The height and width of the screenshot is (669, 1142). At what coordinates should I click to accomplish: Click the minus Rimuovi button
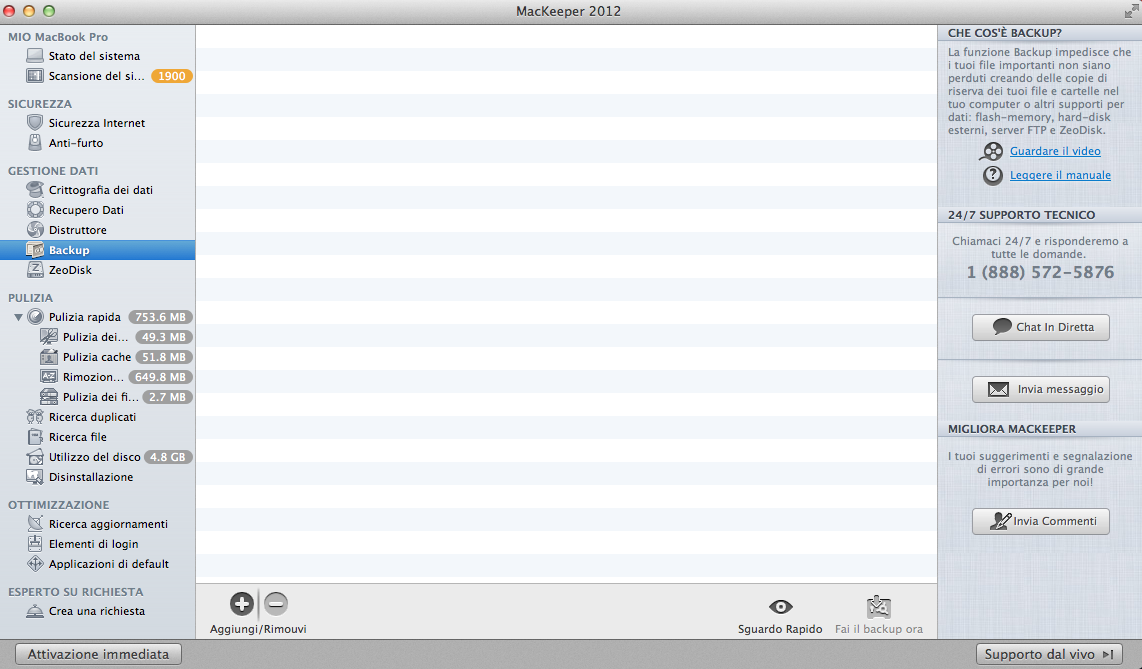coord(276,603)
